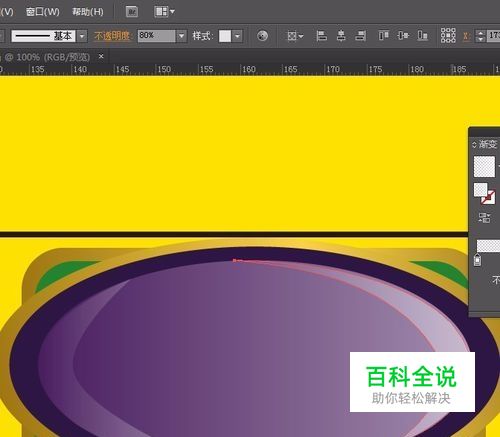Close the 100% (RGB/预览) document tab
500x437 pixels.
point(101,57)
